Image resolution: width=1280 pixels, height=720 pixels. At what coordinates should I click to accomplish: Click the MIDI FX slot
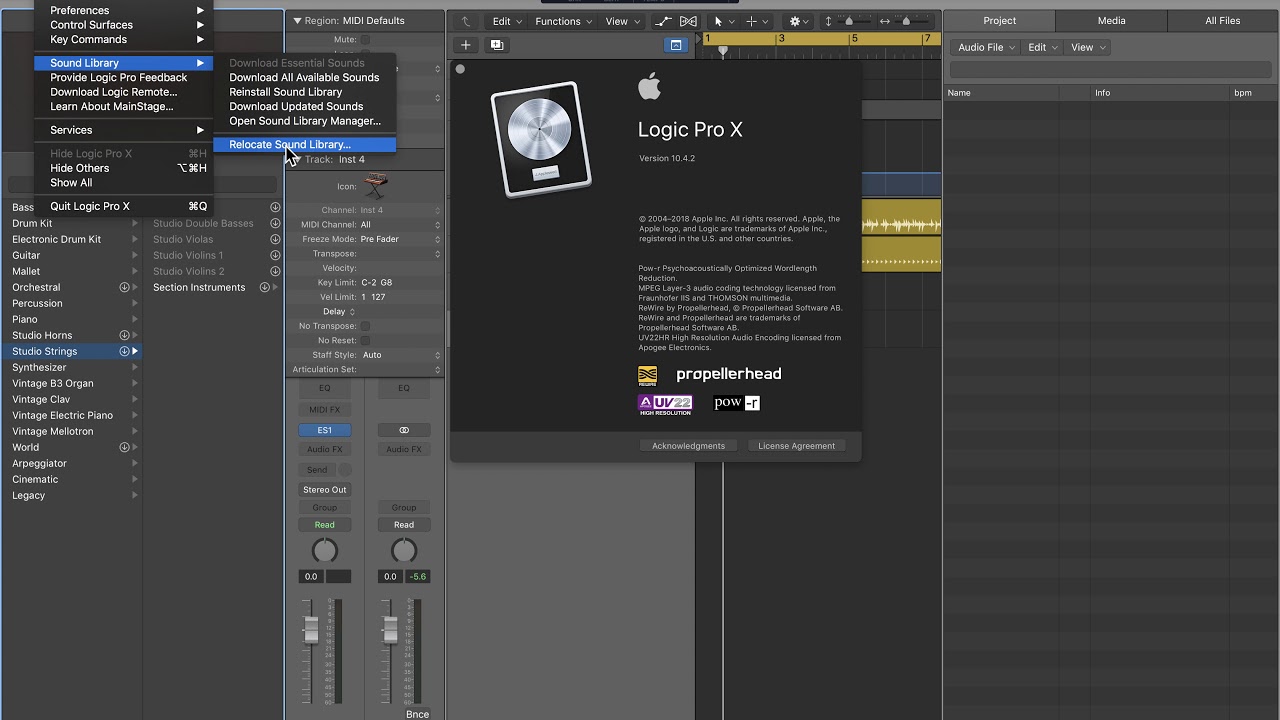click(325, 410)
